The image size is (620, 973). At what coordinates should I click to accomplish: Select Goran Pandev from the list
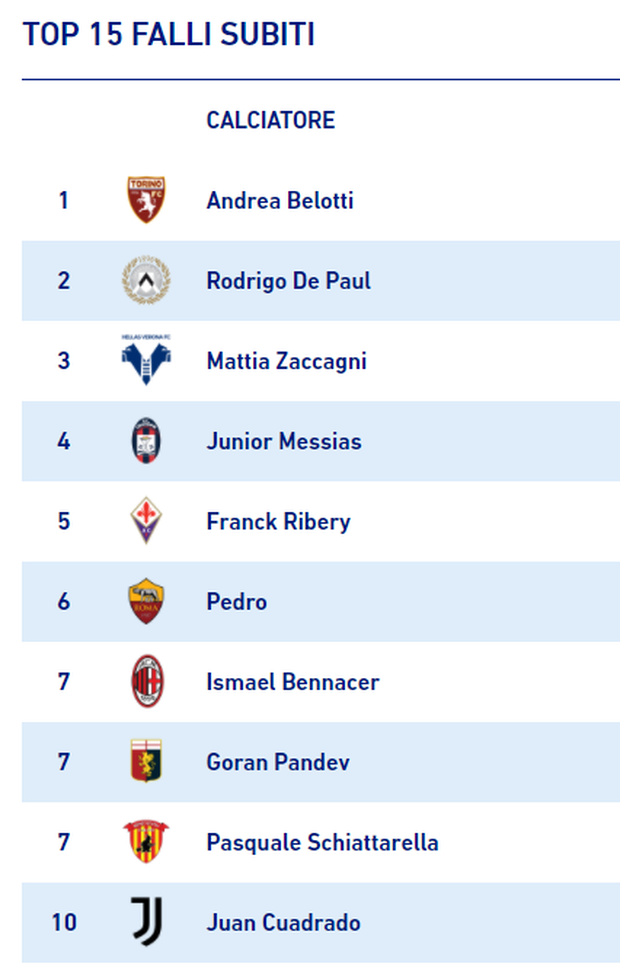click(x=278, y=762)
